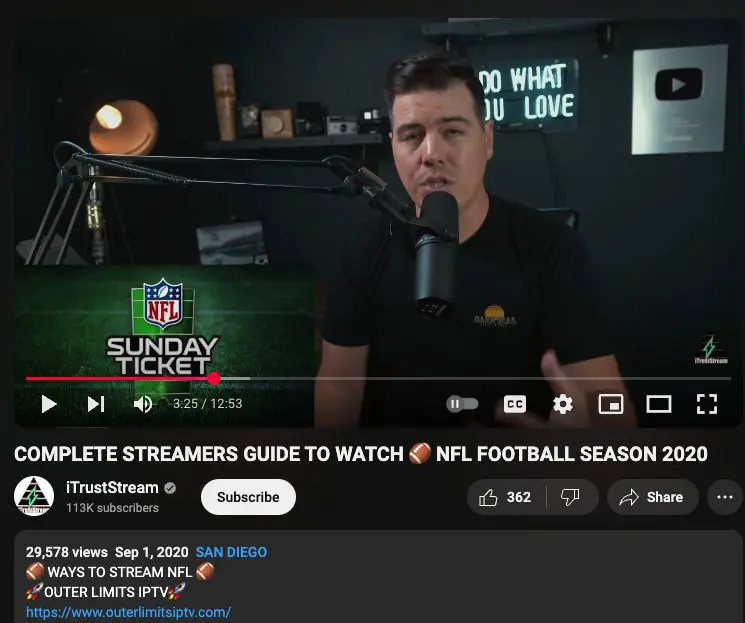
Task: Subscribe to the iTrustStream channel
Action: tap(248, 497)
